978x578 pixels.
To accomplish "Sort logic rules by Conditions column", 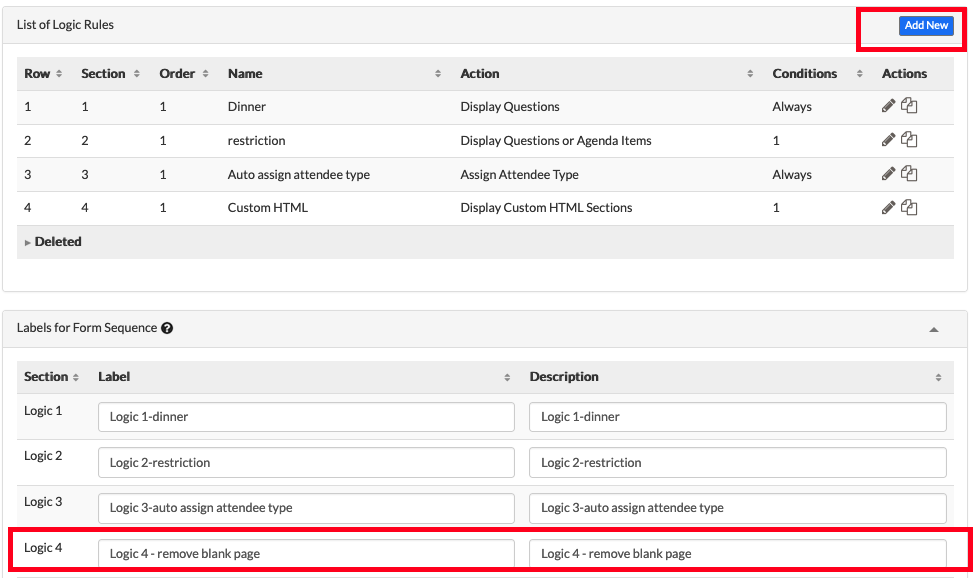I will (x=859, y=74).
